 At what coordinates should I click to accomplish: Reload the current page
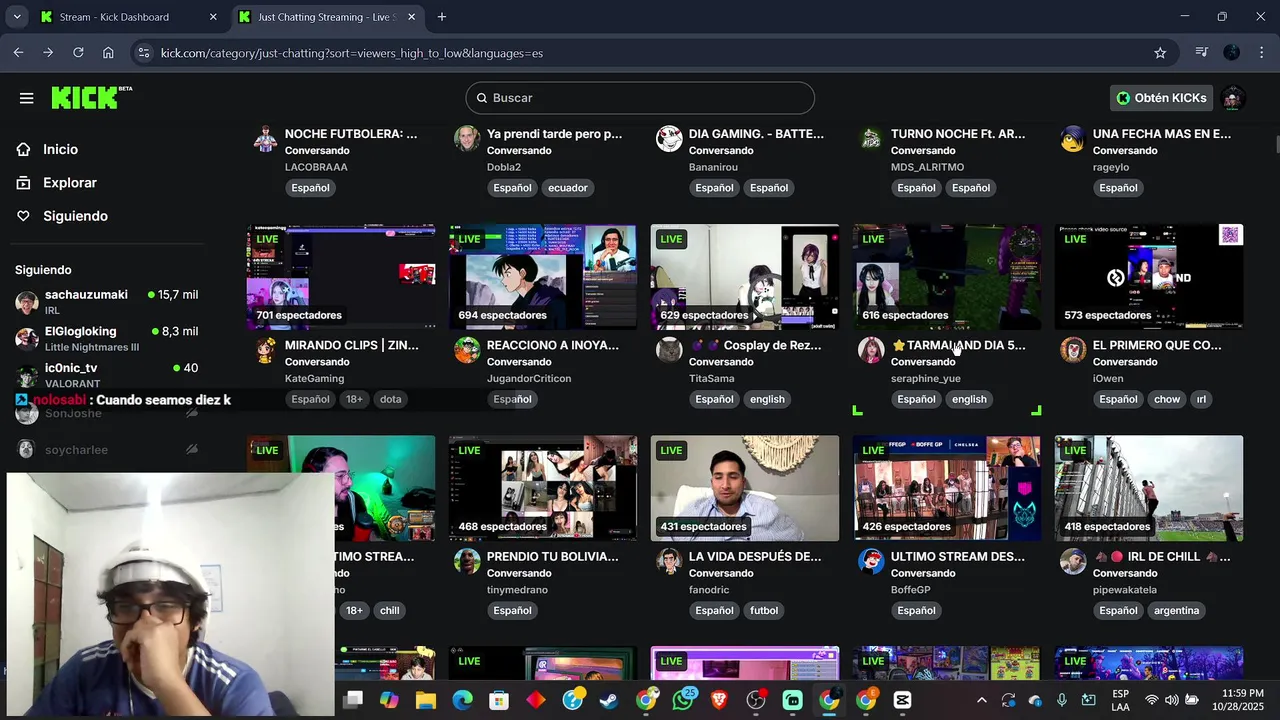78,53
